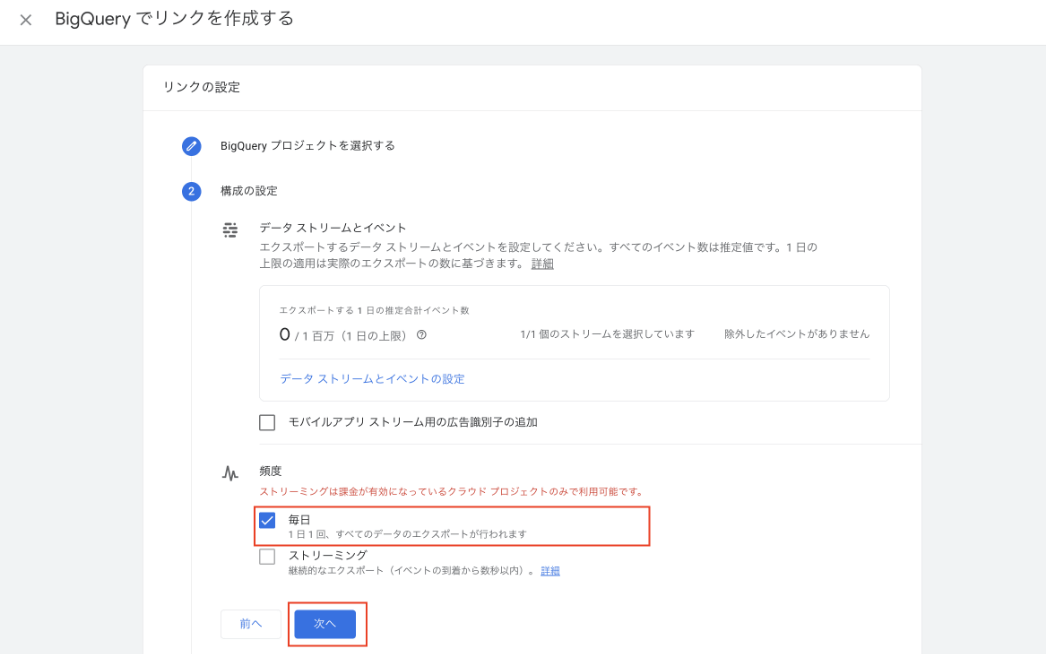This screenshot has height=654, width=1046.
Task: Tick the ストリーミング export checkbox
Action: point(267,557)
